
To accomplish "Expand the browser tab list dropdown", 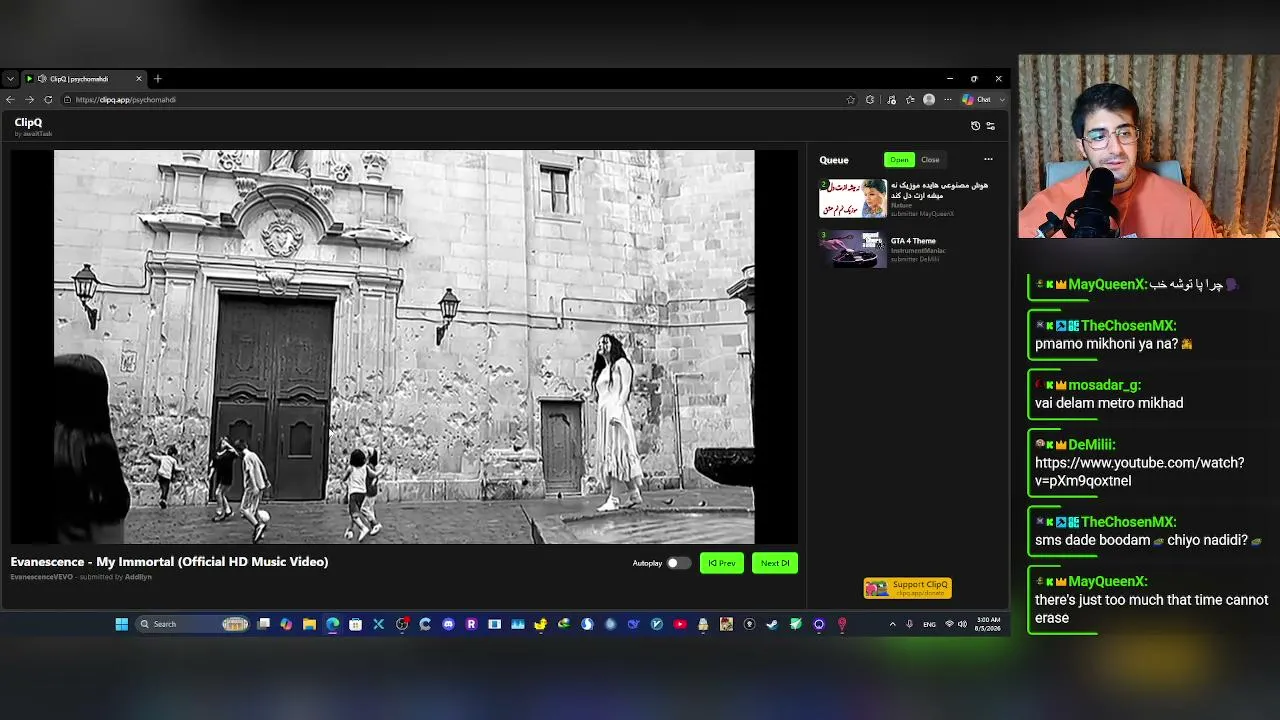I will (x=10, y=78).
